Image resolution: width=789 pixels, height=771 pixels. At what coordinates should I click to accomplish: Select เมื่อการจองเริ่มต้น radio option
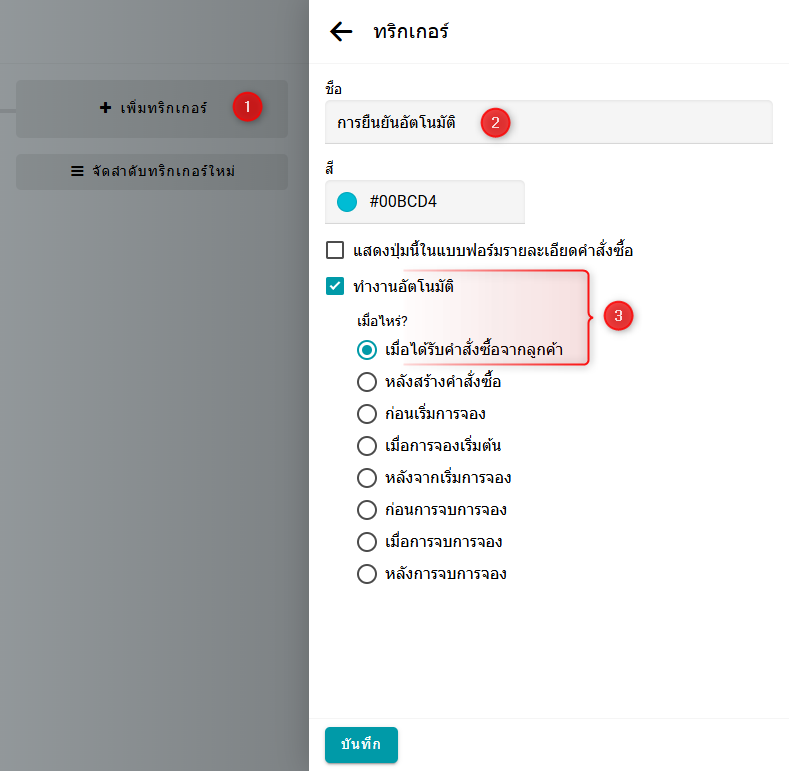367,446
